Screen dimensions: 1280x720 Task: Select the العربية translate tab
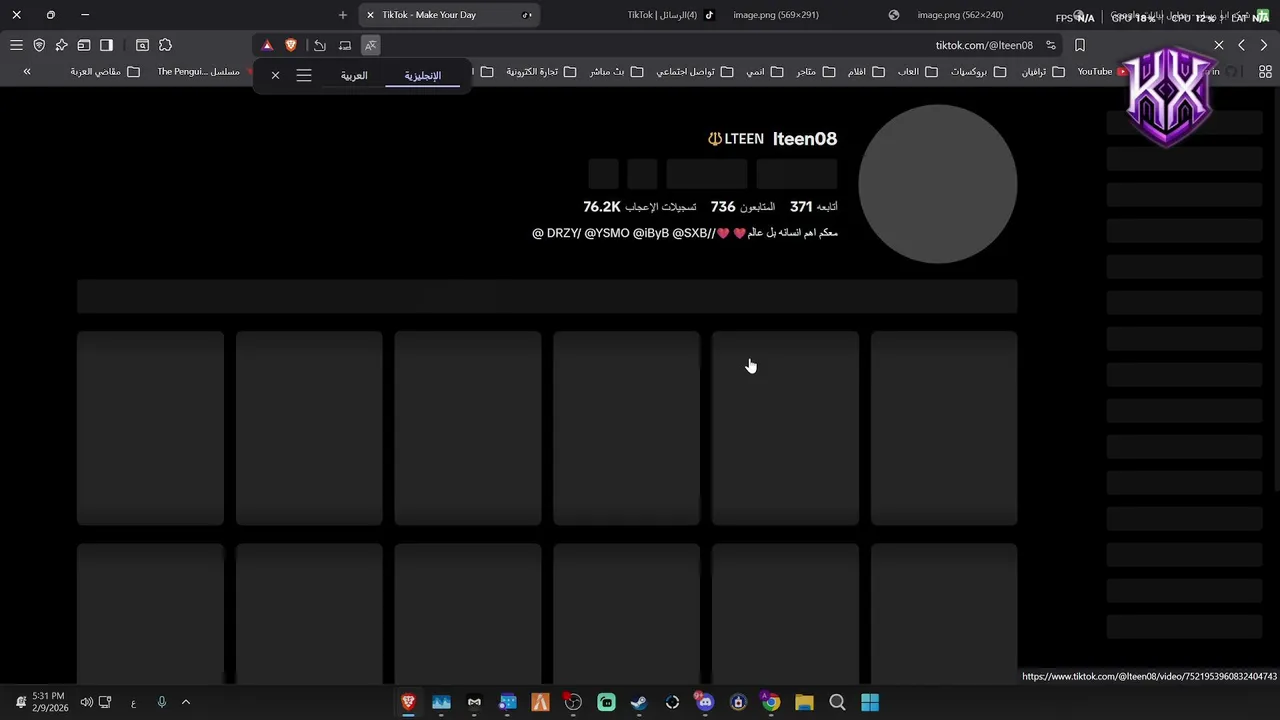point(354,75)
